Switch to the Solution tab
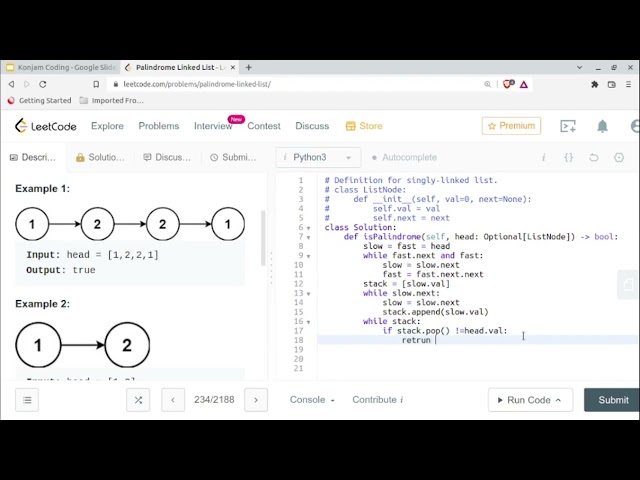This screenshot has width=640, height=480. (100, 158)
